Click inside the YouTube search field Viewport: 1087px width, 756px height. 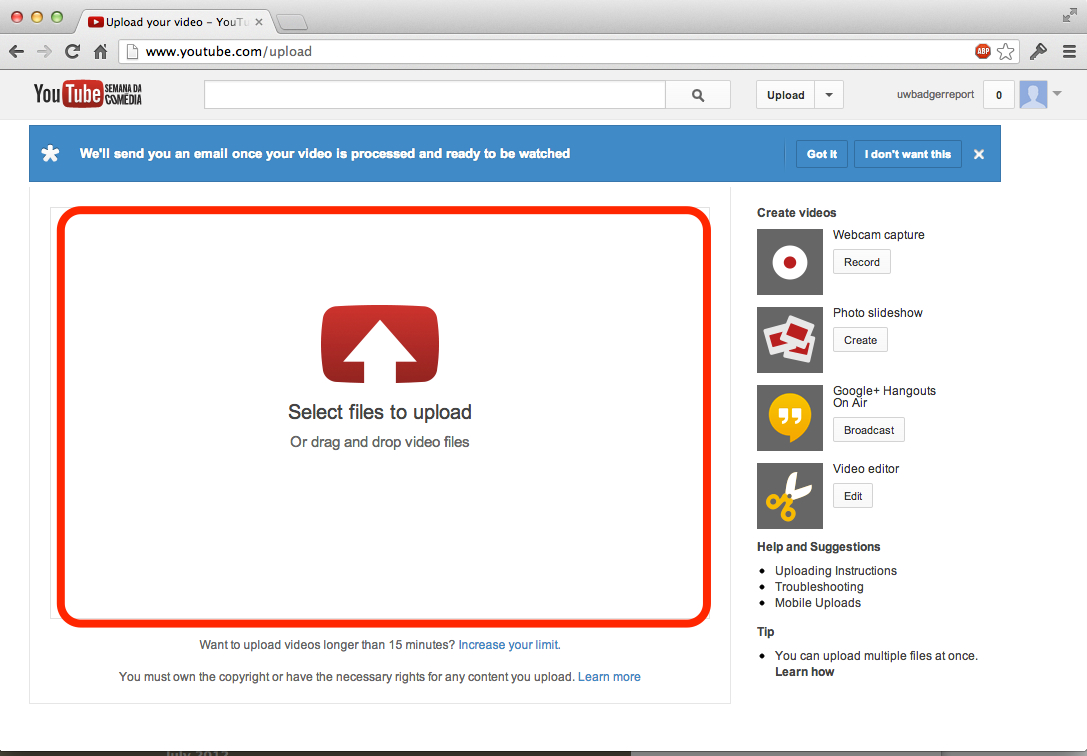point(435,94)
